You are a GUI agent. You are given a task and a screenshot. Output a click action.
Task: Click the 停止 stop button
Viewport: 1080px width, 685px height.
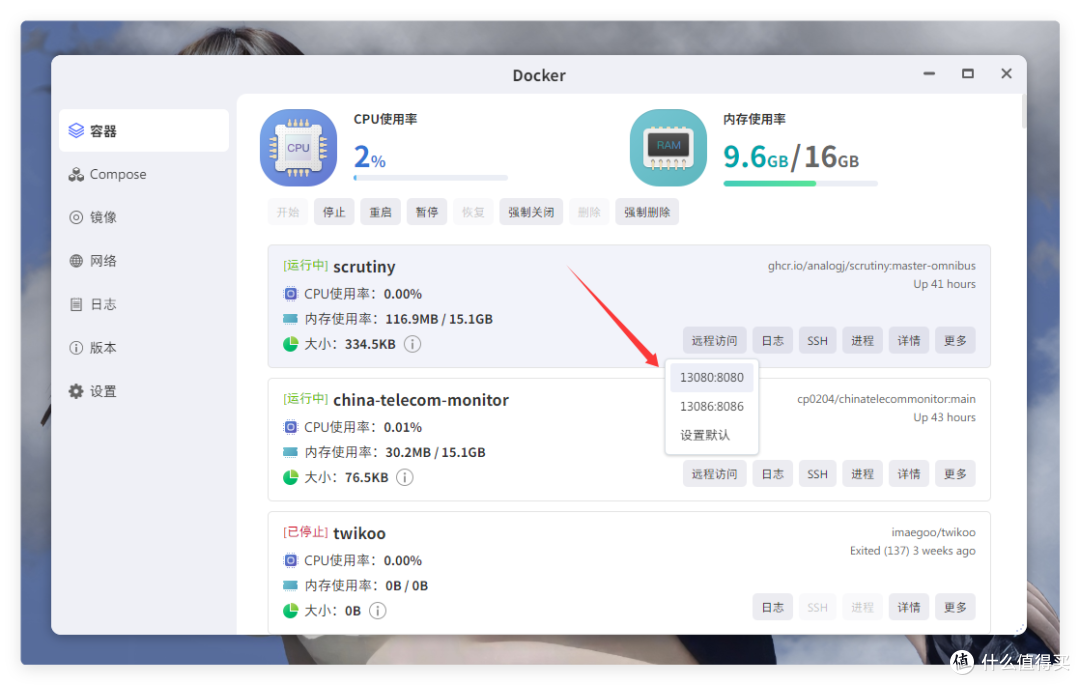pyautogui.click(x=334, y=212)
